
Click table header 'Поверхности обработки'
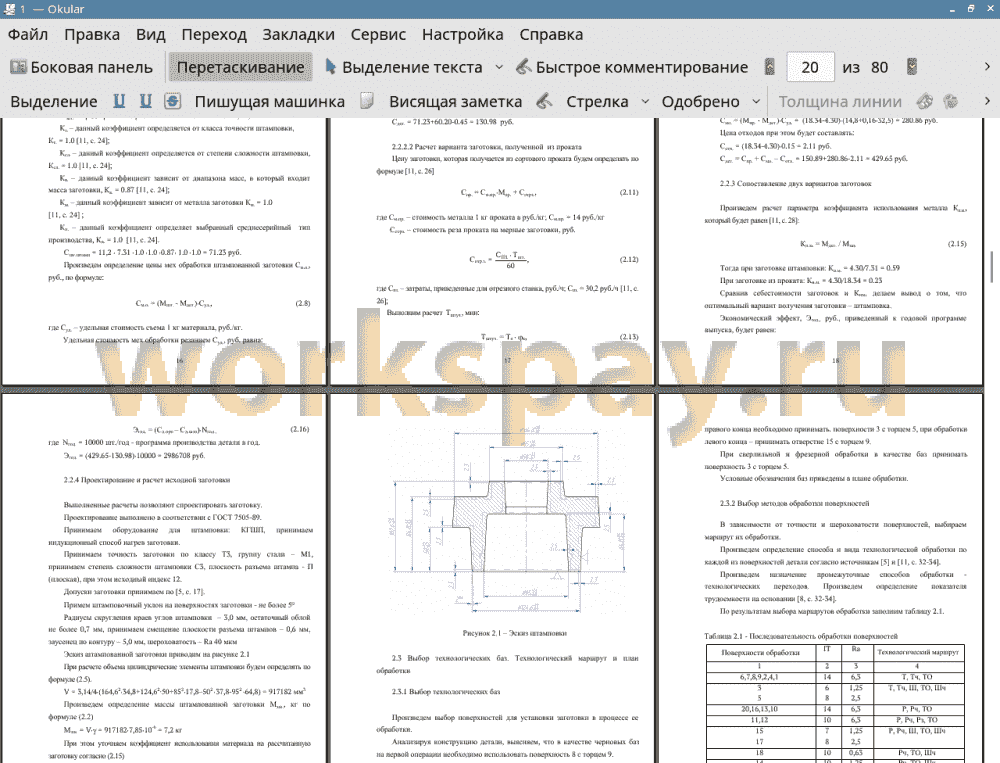tap(760, 653)
